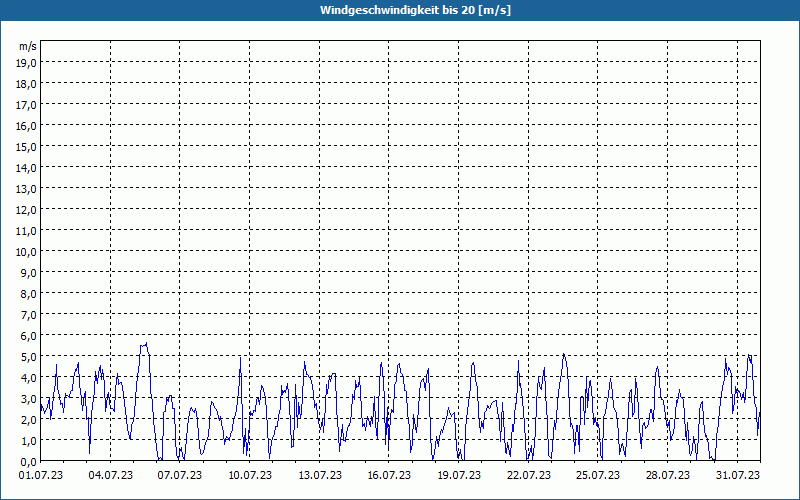Click the y-axis label '11,0'
The image size is (800, 500).
[27, 231]
